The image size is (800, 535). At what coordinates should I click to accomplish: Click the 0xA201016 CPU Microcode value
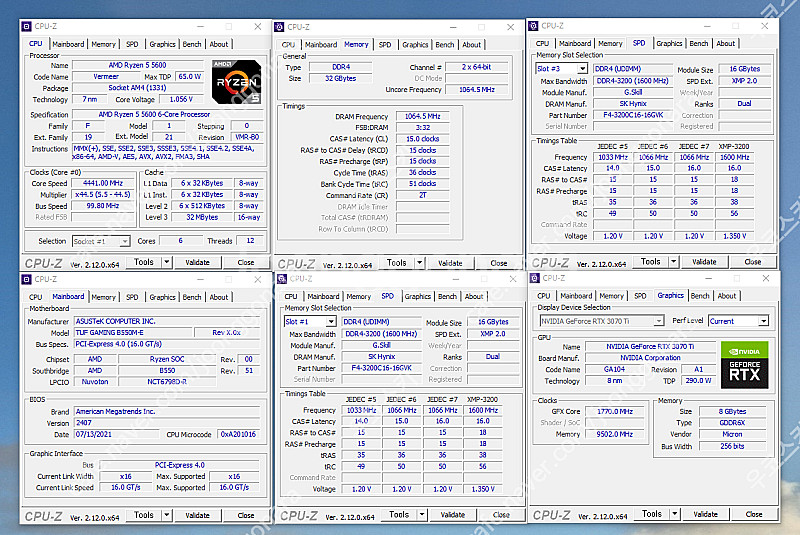[x=238, y=434]
